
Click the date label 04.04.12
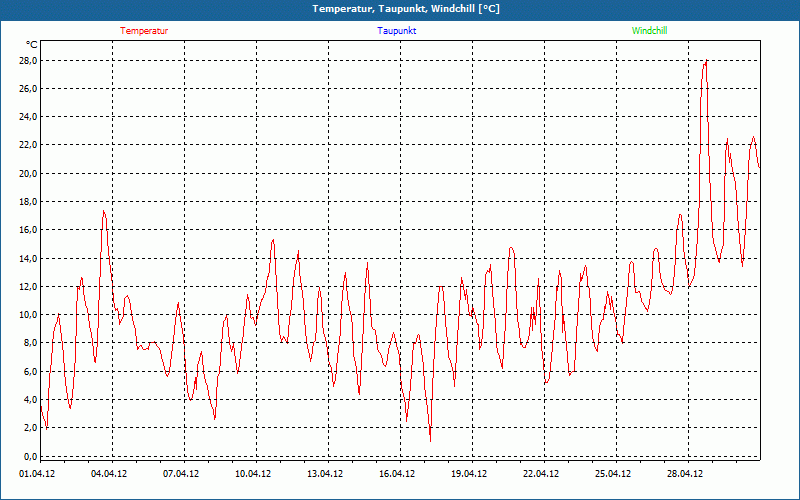[x=109, y=474]
